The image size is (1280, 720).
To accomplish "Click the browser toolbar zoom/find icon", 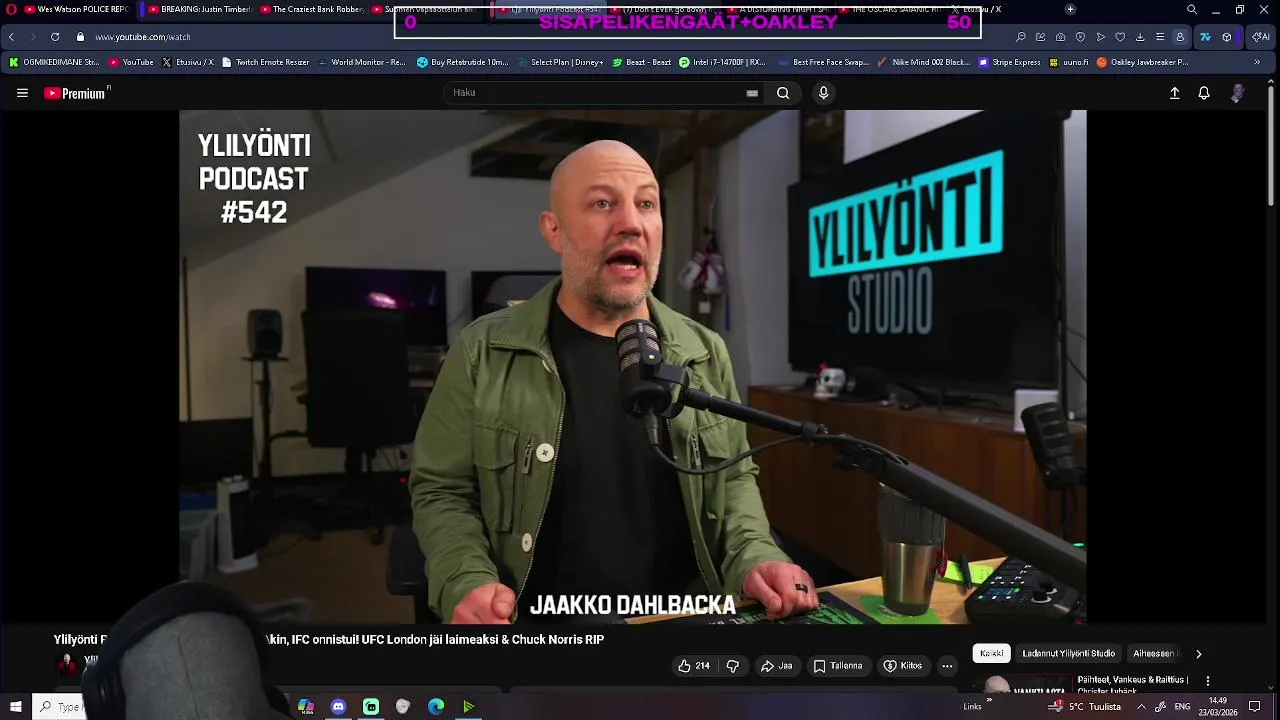I will [x=1020, y=37].
